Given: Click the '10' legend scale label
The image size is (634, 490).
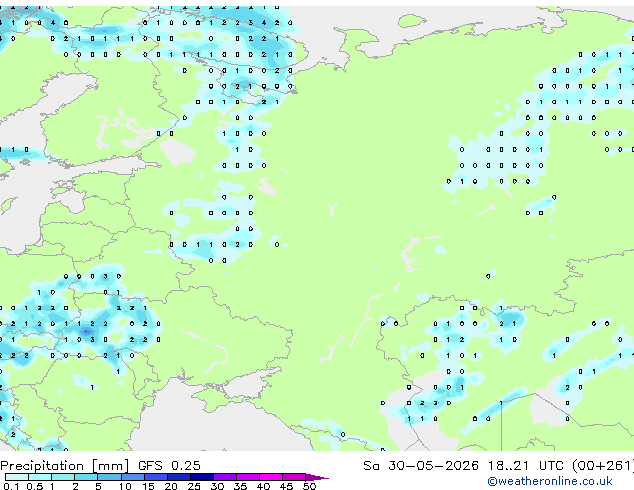Looking at the screenshot, I should click(125, 486).
